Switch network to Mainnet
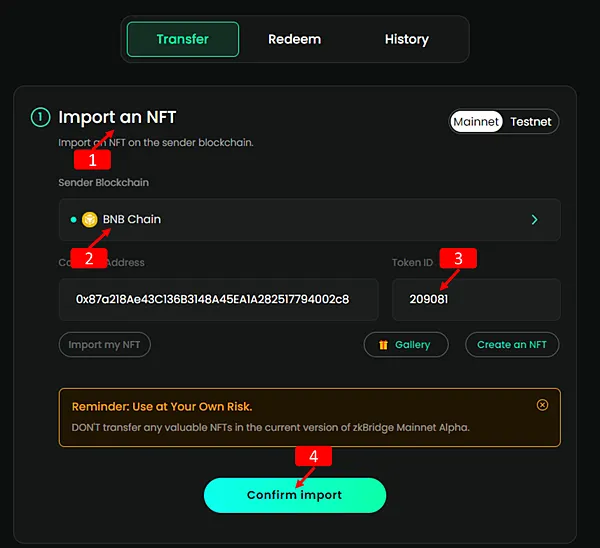This screenshot has width=600, height=548. click(x=476, y=121)
